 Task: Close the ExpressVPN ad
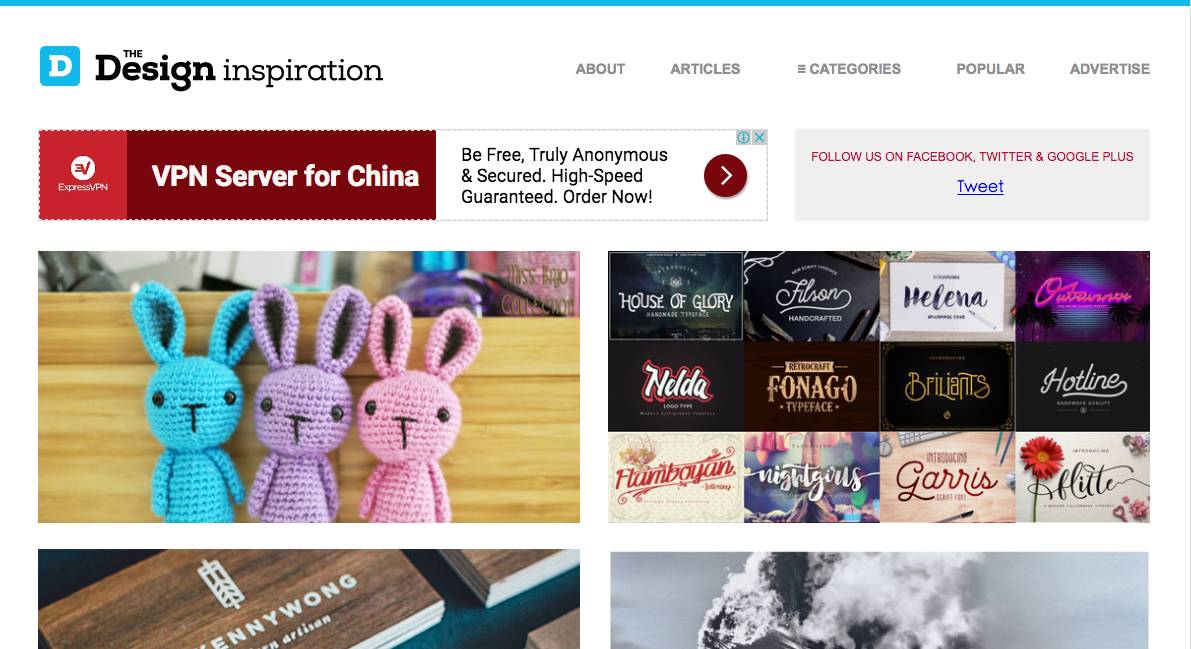coord(759,138)
